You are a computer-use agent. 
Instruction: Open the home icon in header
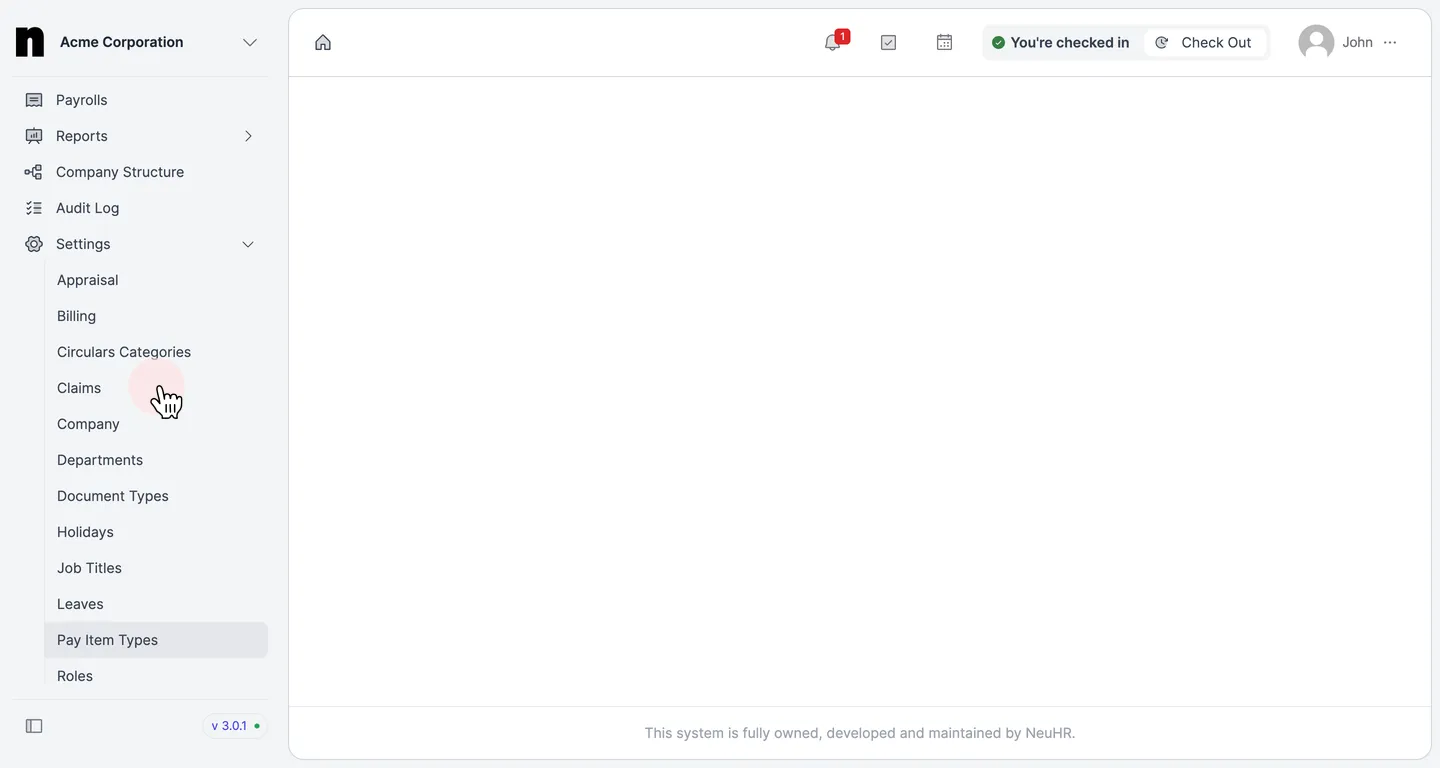tap(323, 42)
